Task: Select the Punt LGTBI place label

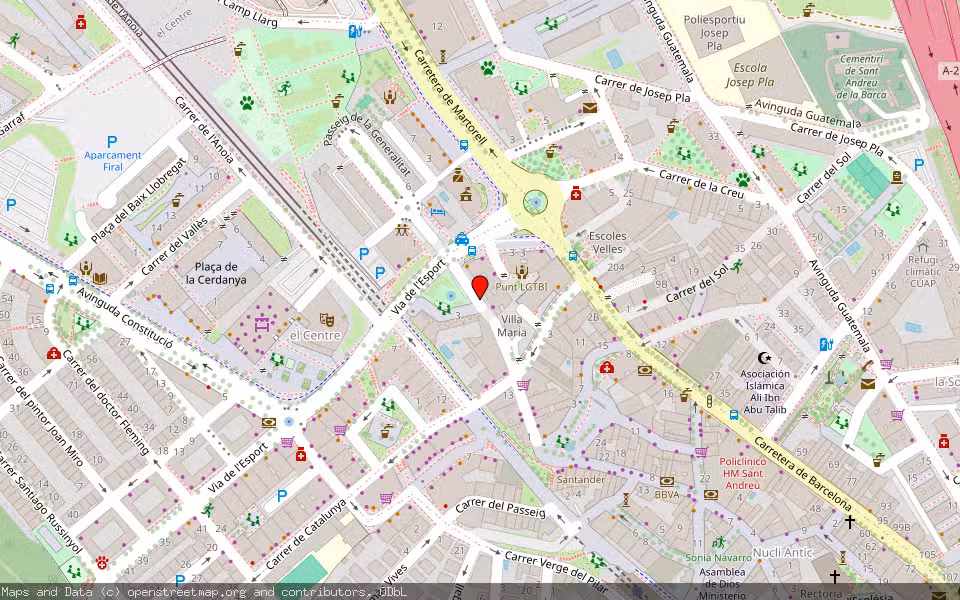Action: pos(521,287)
